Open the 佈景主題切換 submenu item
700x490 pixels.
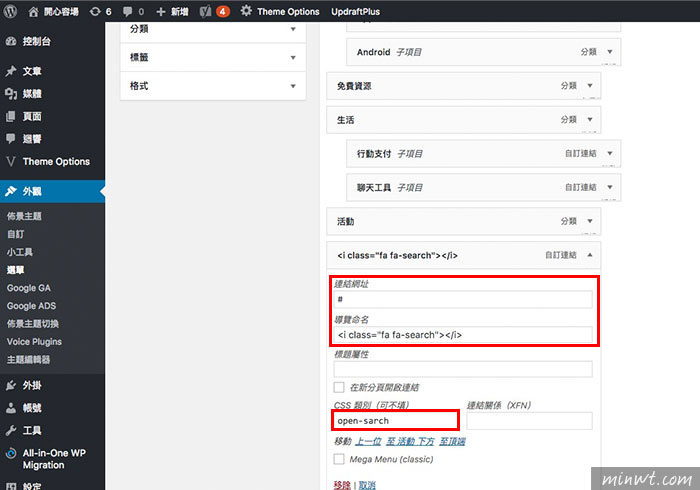[33, 324]
